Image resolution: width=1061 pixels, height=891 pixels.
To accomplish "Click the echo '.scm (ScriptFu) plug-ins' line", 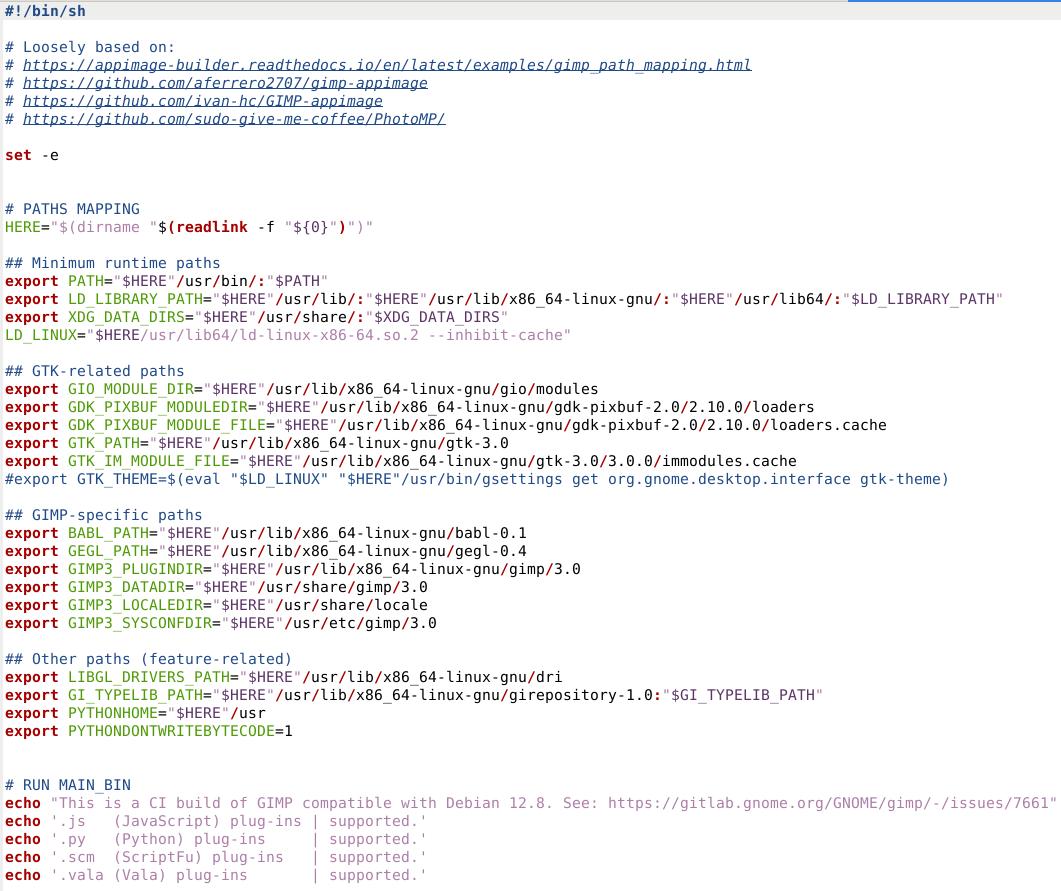I will pos(215,857).
